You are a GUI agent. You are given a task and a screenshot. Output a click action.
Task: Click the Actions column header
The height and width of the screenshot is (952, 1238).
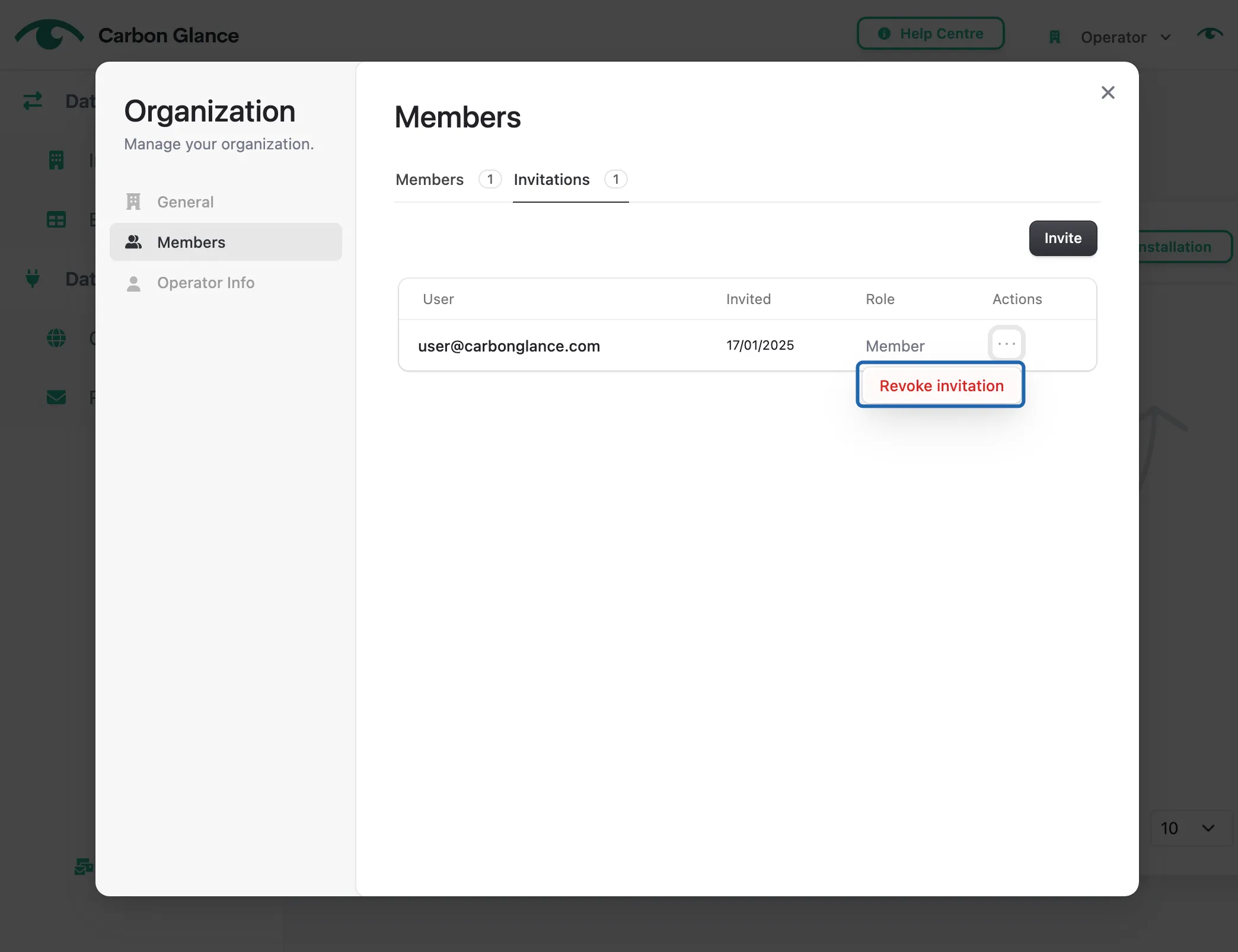[1017, 299]
